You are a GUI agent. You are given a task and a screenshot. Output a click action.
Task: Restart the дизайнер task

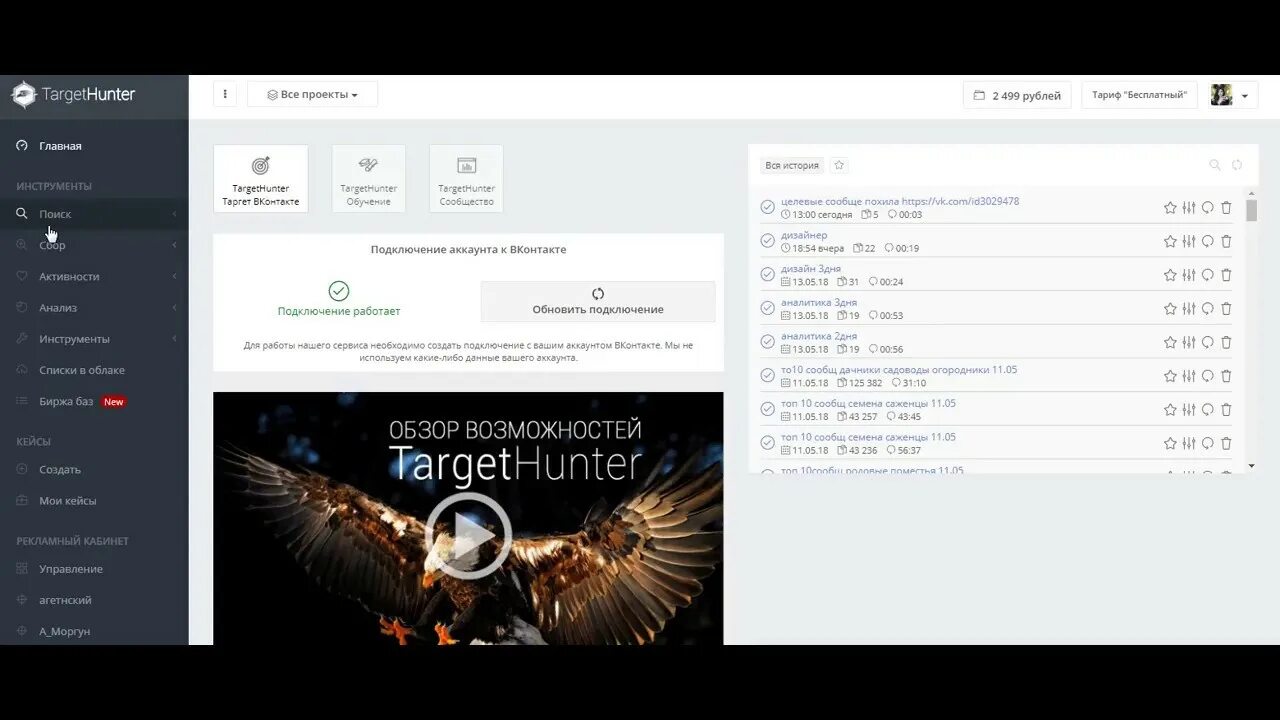click(x=1208, y=241)
